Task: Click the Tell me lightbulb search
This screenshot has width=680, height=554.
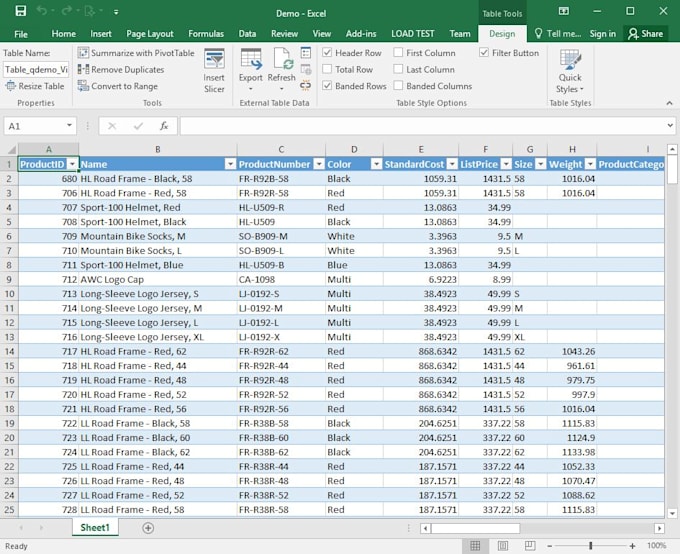Action: click(558, 34)
